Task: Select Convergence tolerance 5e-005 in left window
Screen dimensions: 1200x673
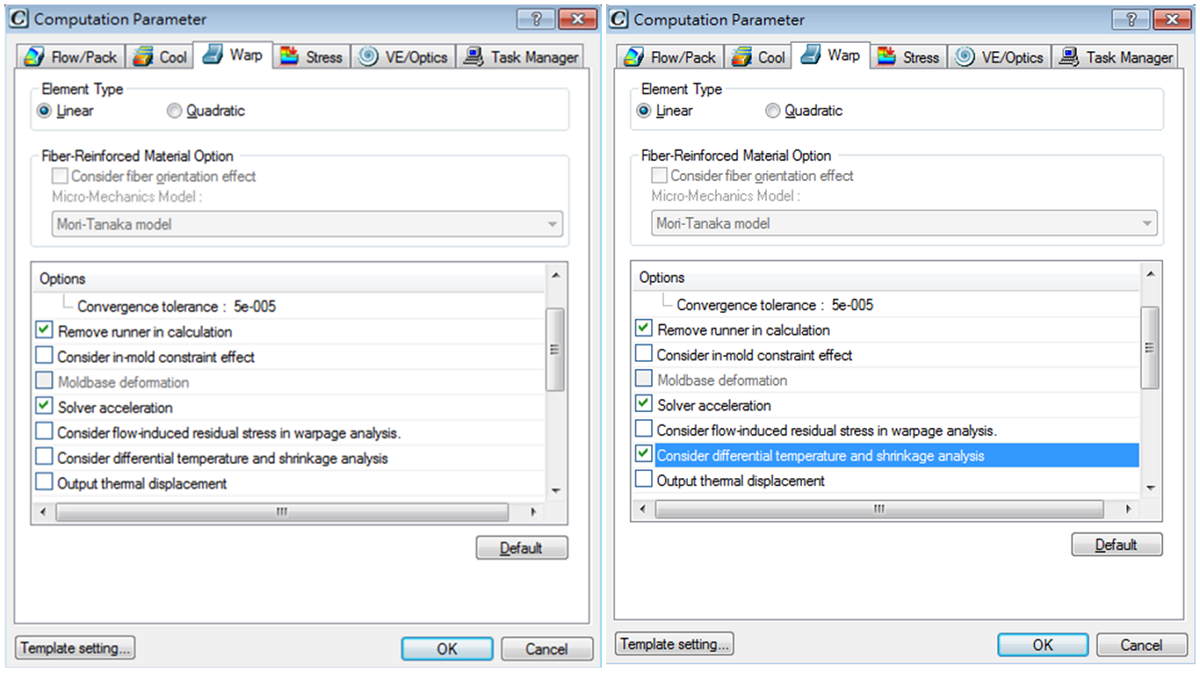Action: 176,306
